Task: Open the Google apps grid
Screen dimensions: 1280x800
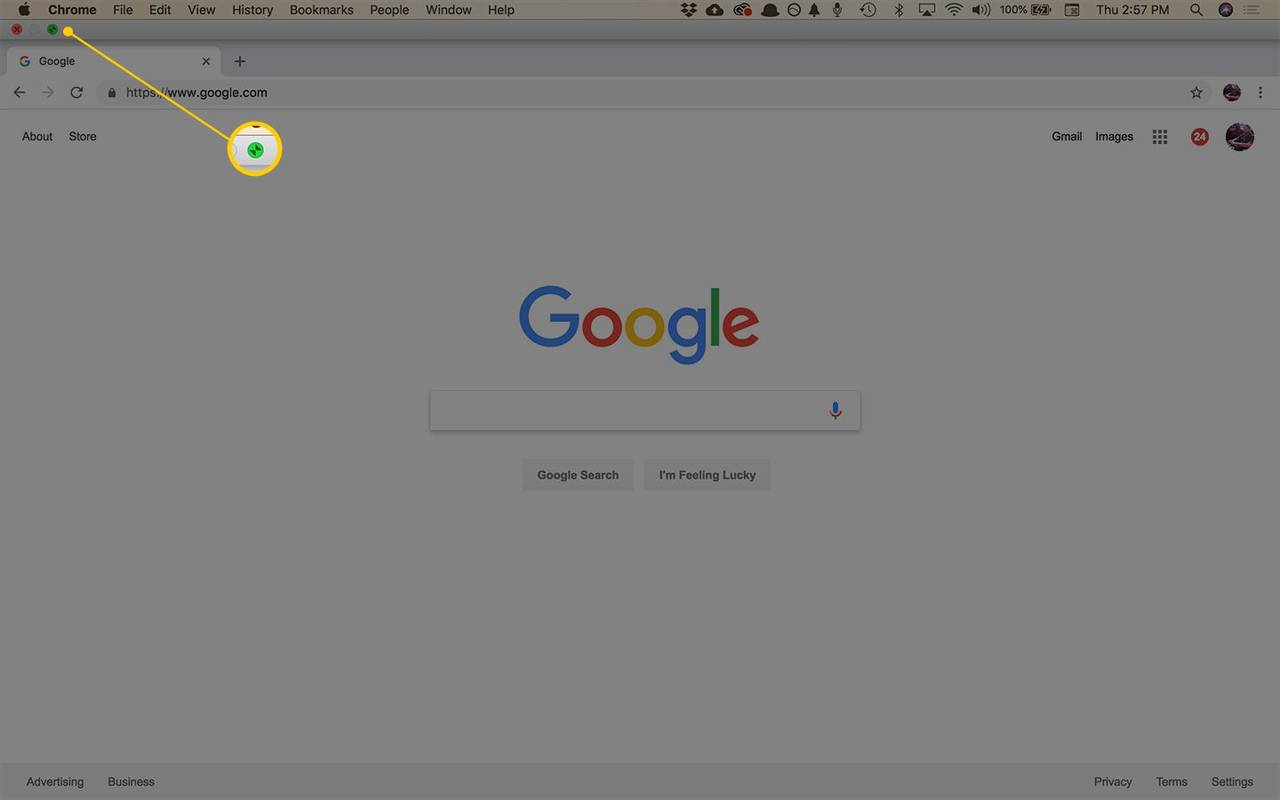Action: [1160, 137]
